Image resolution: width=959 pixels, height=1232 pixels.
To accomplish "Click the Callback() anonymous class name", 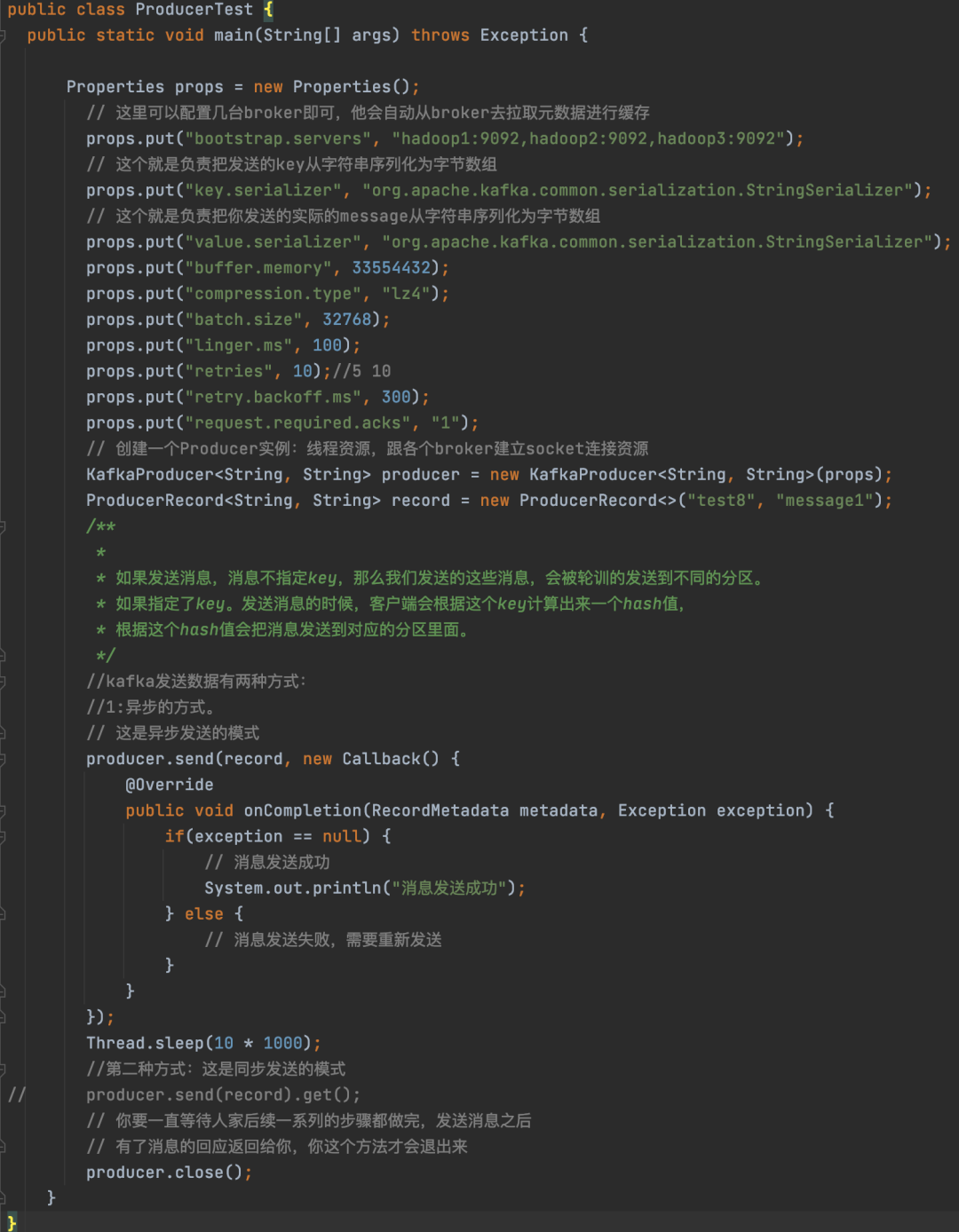I will coord(391,759).
